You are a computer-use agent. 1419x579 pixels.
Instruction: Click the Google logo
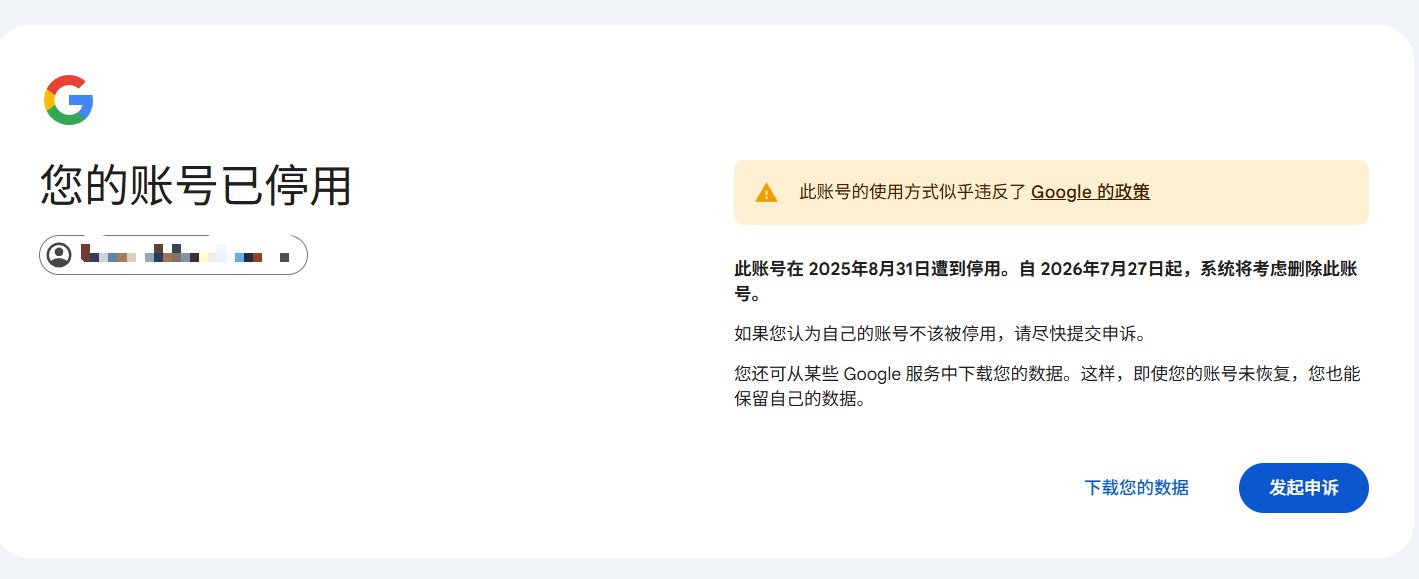[x=68, y=100]
